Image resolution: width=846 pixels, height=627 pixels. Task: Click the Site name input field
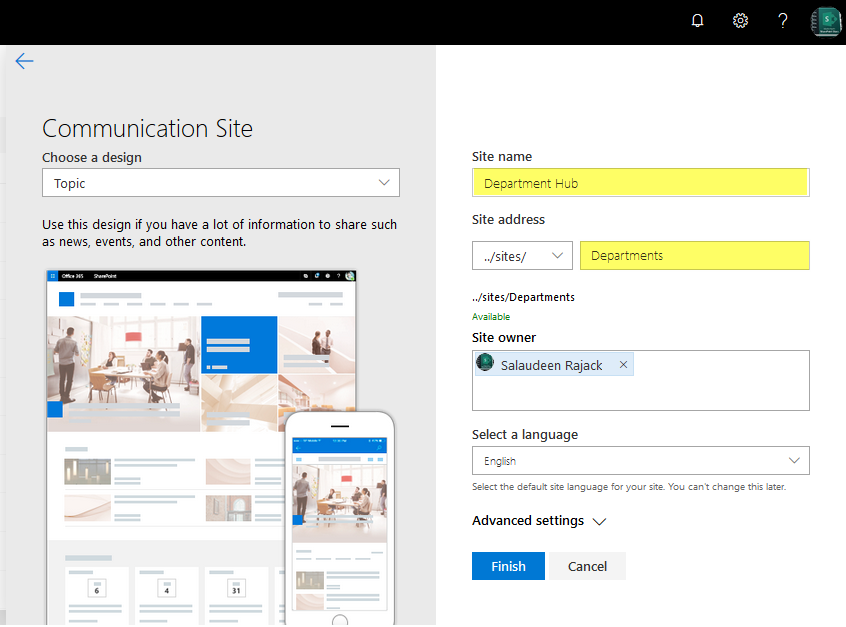click(x=640, y=182)
